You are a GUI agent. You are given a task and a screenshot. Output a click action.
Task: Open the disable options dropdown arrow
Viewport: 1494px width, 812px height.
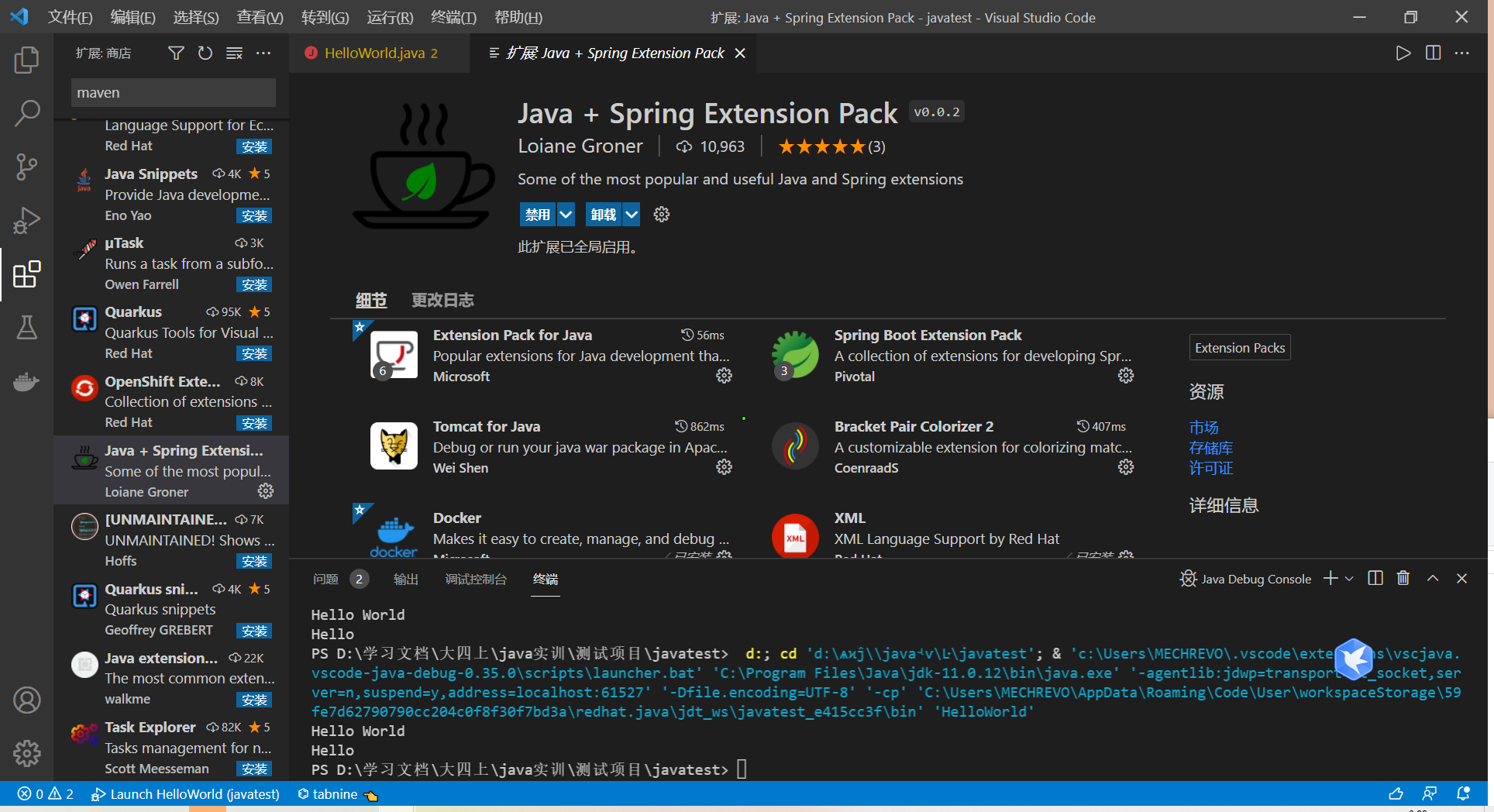click(565, 214)
